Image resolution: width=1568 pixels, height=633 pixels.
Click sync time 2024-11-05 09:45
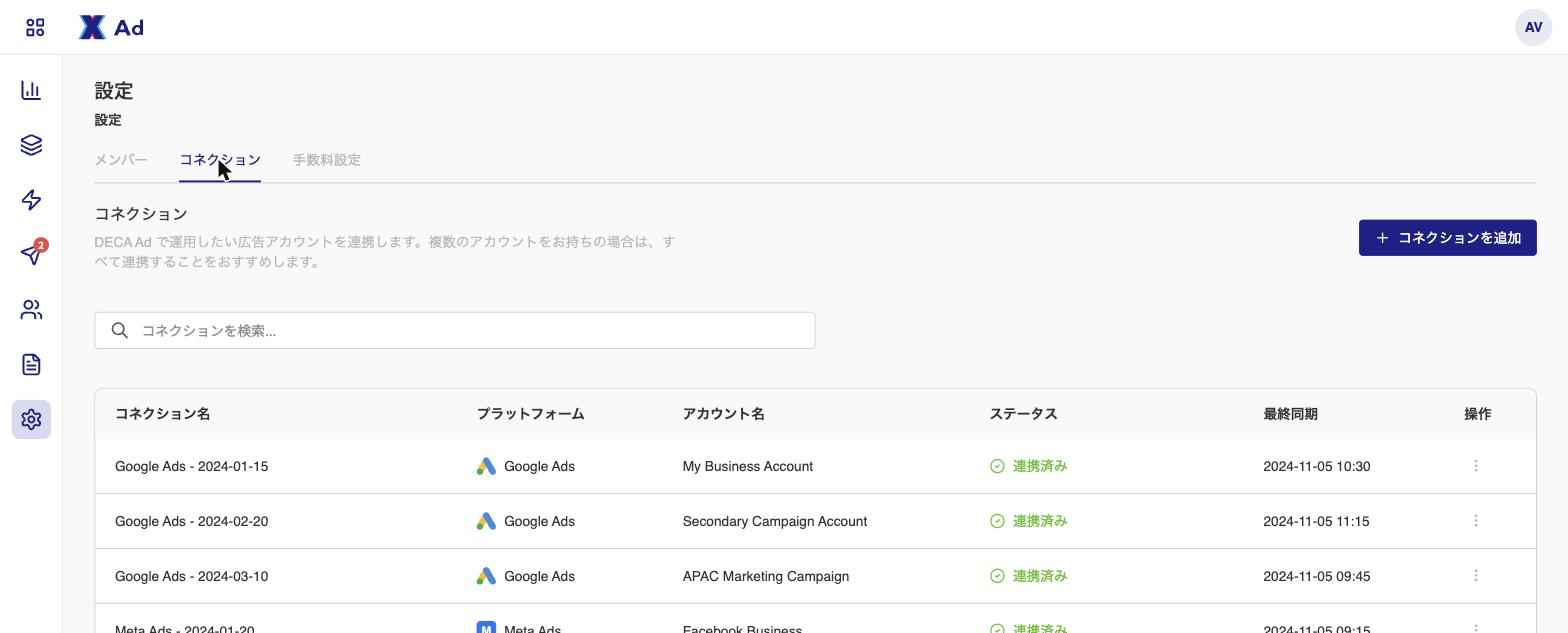point(1316,576)
